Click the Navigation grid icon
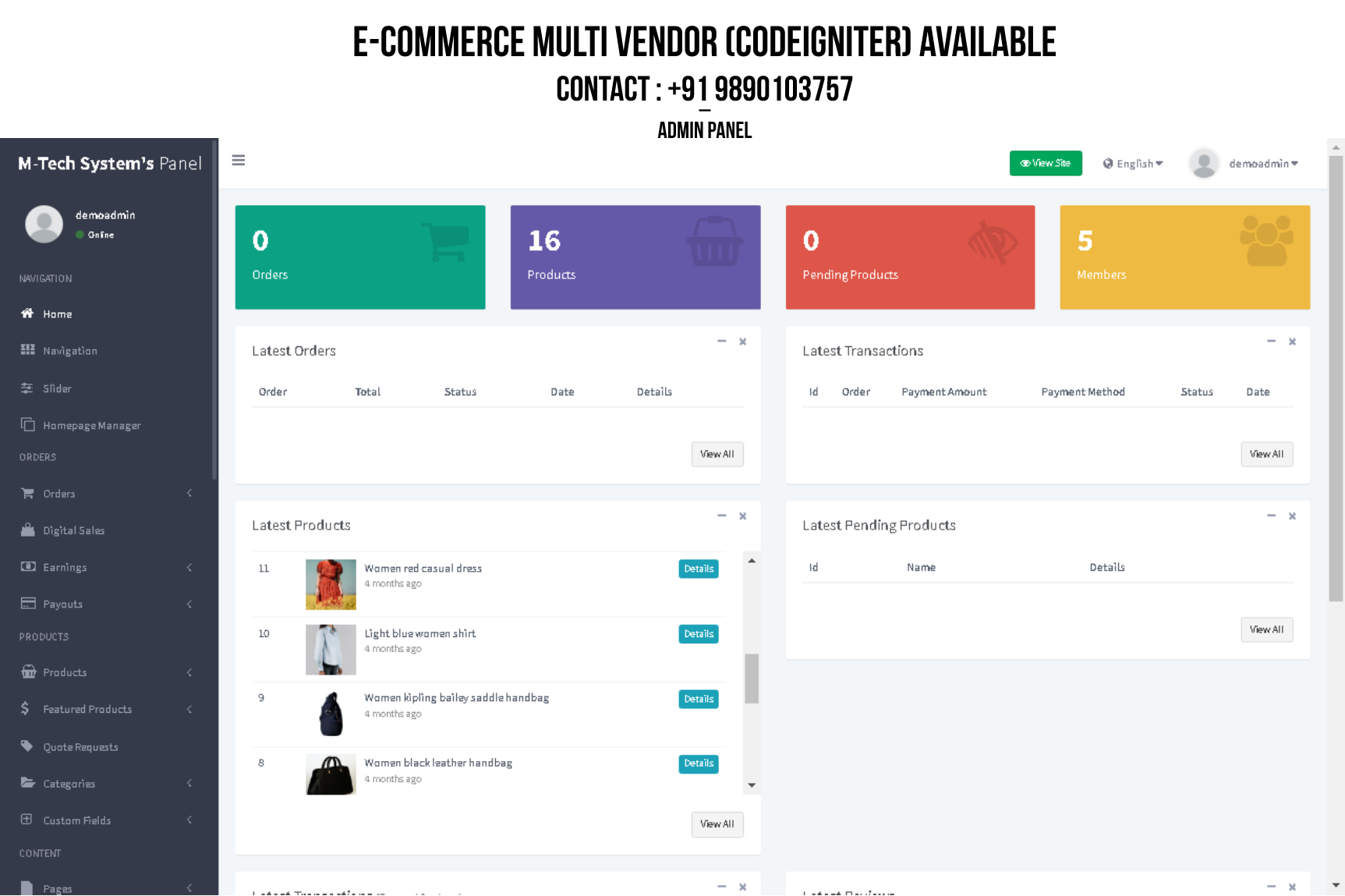Screen dimensions: 1345x896 (28, 350)
